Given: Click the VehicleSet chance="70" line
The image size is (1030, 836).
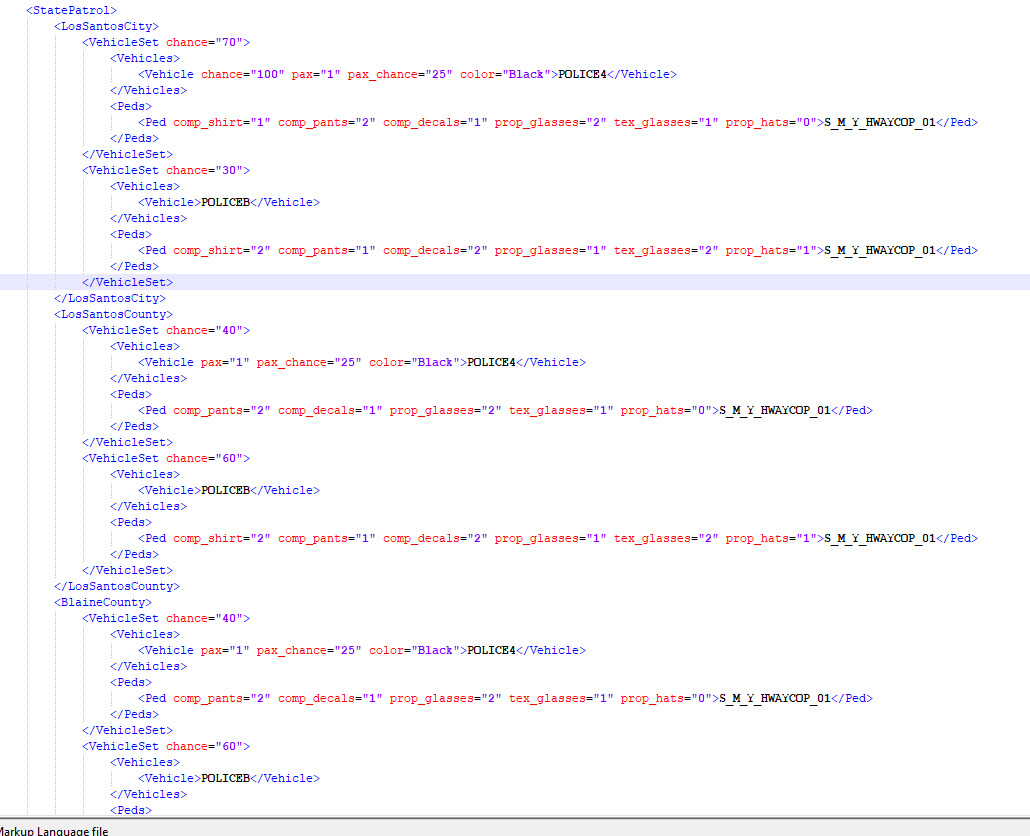Looking at the screenshot, I should tap(166, 42).
